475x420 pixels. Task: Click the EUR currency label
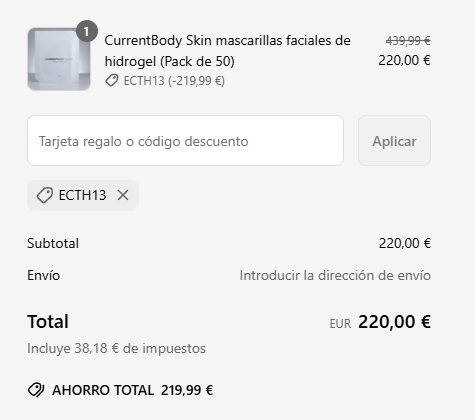coord(340,324)
